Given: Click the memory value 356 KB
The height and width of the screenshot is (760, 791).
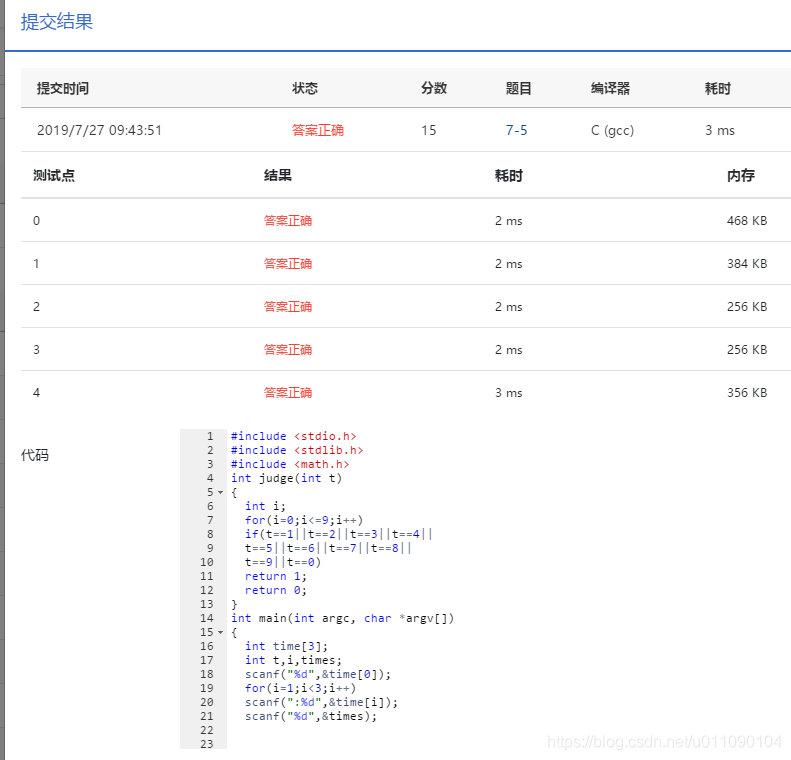Looking at the screenshot, I should 747,392.
